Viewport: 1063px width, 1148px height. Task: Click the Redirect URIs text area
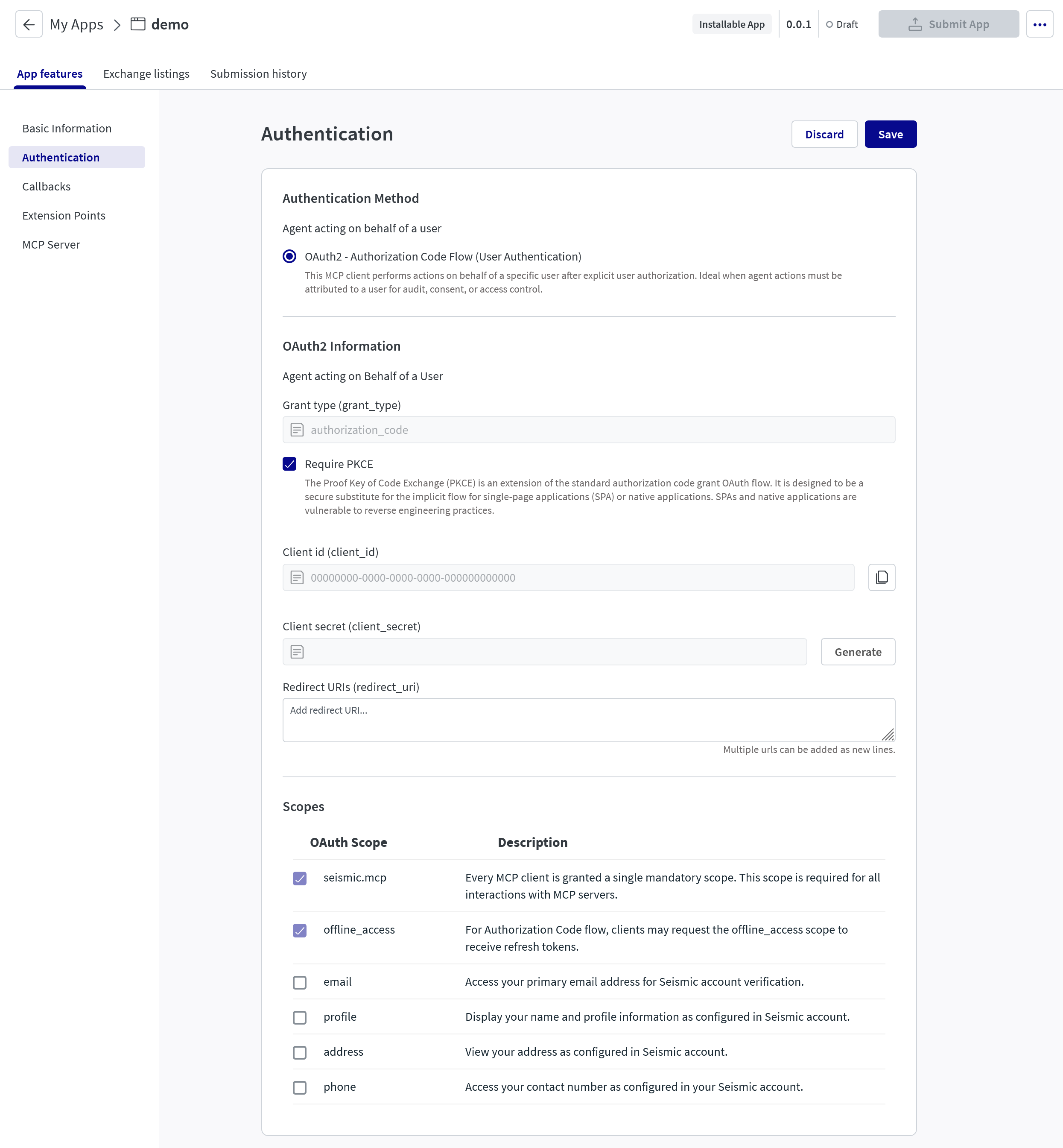coord(588,720)
